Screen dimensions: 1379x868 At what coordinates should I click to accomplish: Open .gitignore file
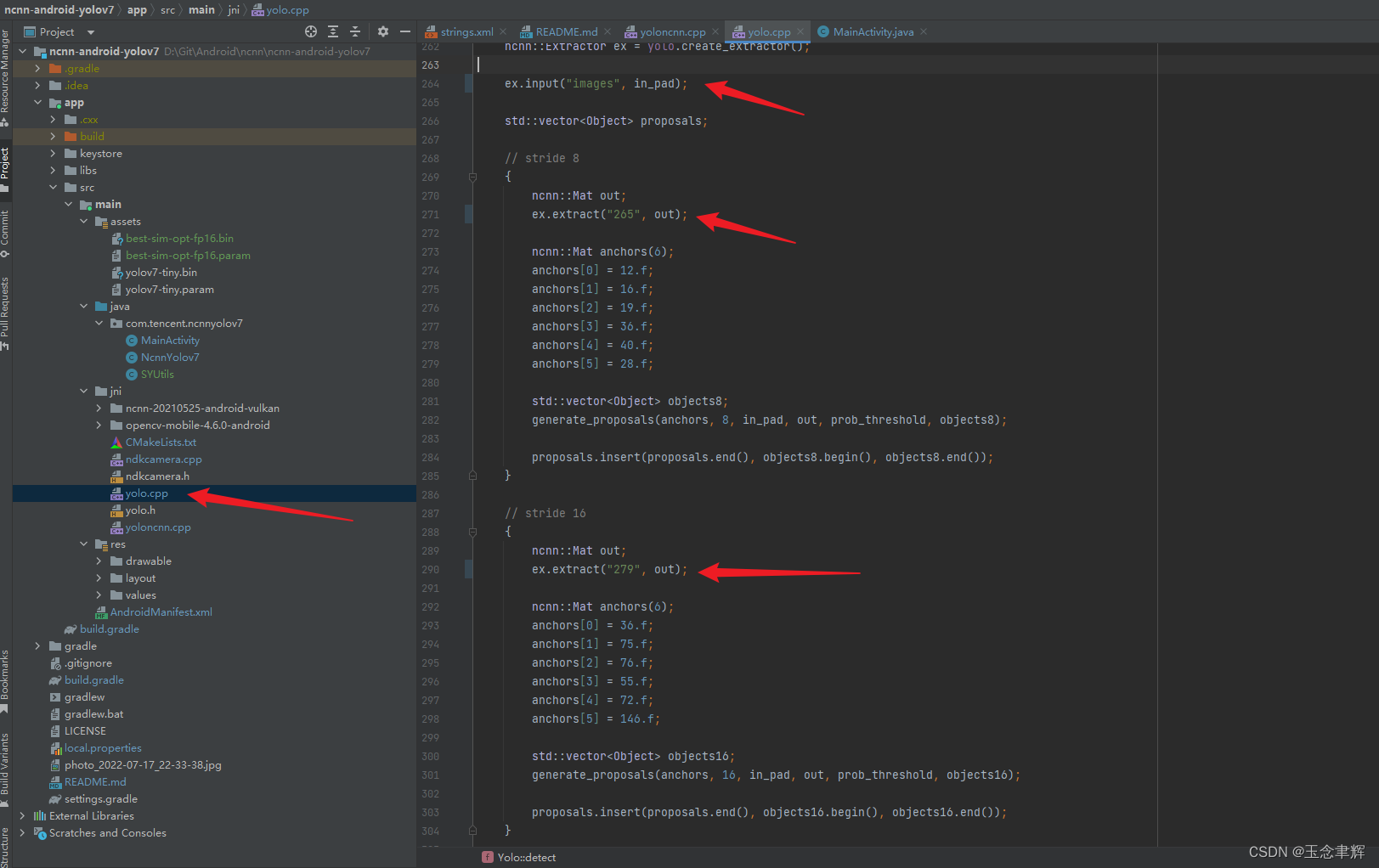88,663
